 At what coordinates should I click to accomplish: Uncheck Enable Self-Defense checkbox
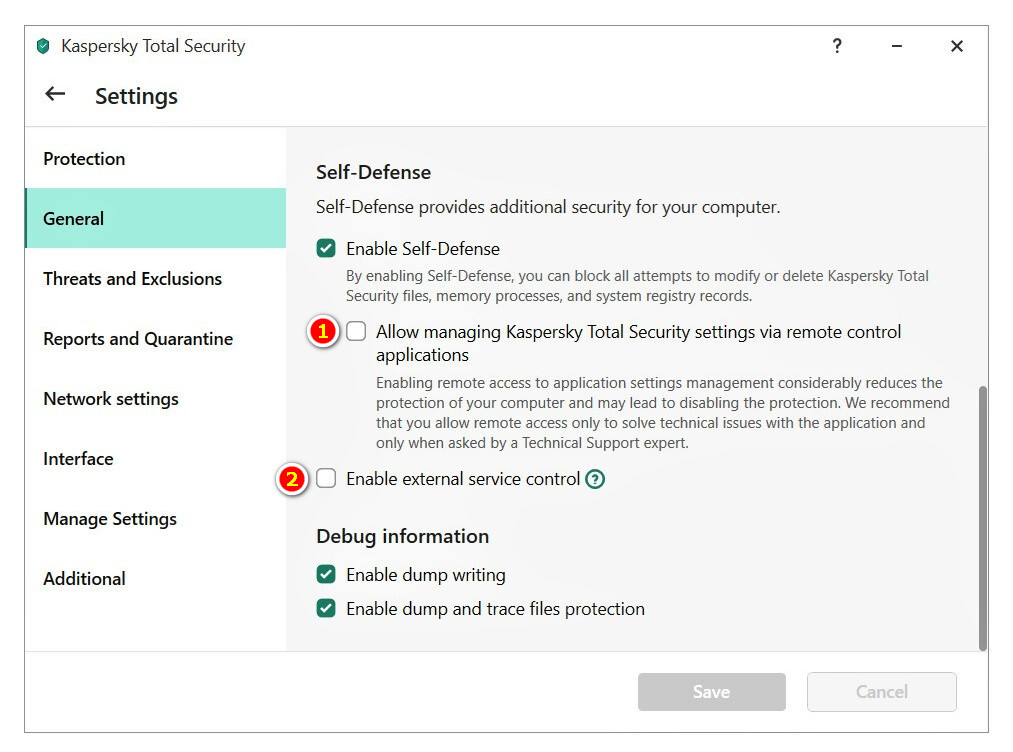(x=326, y=248)
